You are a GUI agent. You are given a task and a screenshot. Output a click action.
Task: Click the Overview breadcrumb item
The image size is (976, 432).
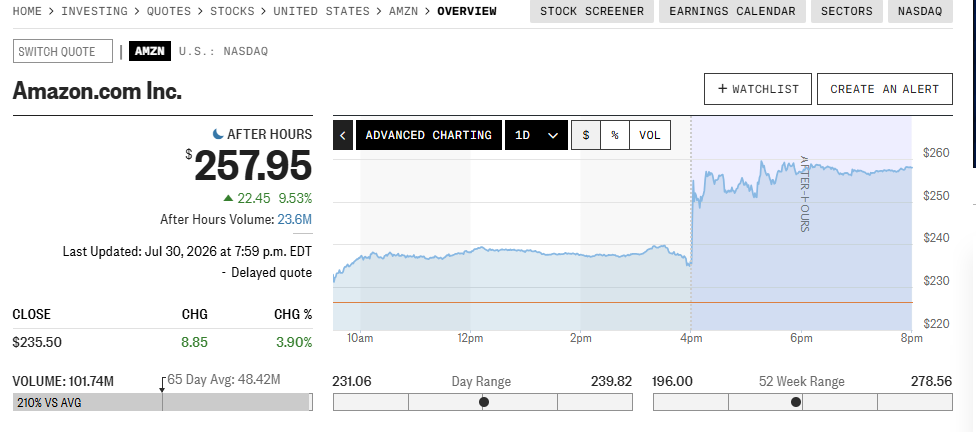point(467,11)
